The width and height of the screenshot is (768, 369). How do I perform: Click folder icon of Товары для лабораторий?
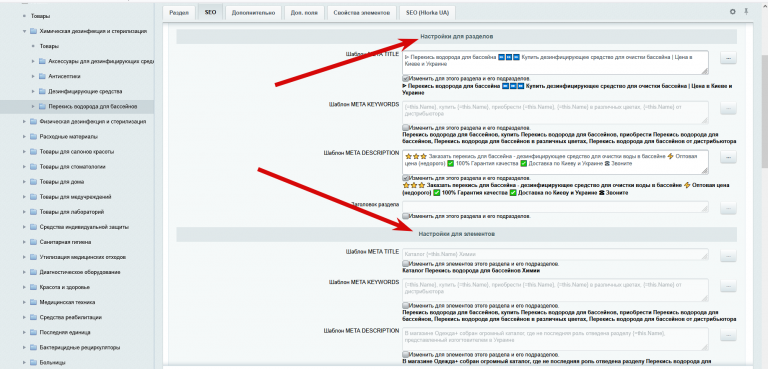point(33,212)
